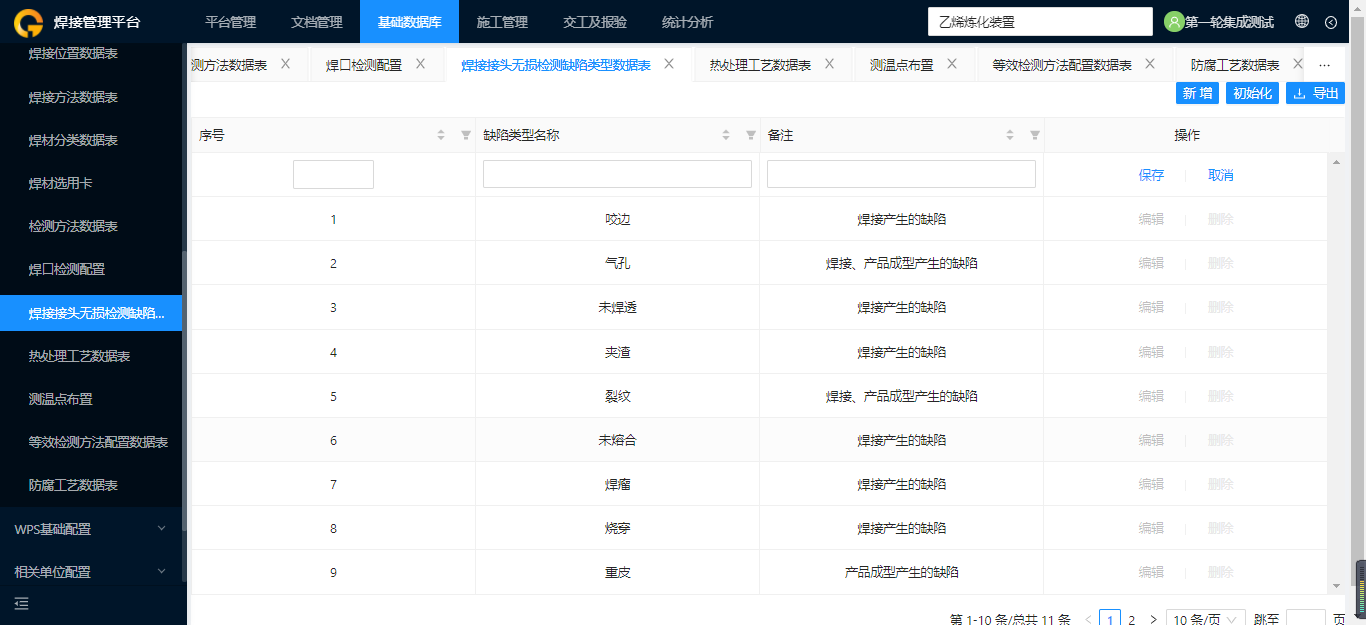This screenshot has width=1366, height=625.
Task: Click the circled back arrow icon
Action: (1331, 22)
